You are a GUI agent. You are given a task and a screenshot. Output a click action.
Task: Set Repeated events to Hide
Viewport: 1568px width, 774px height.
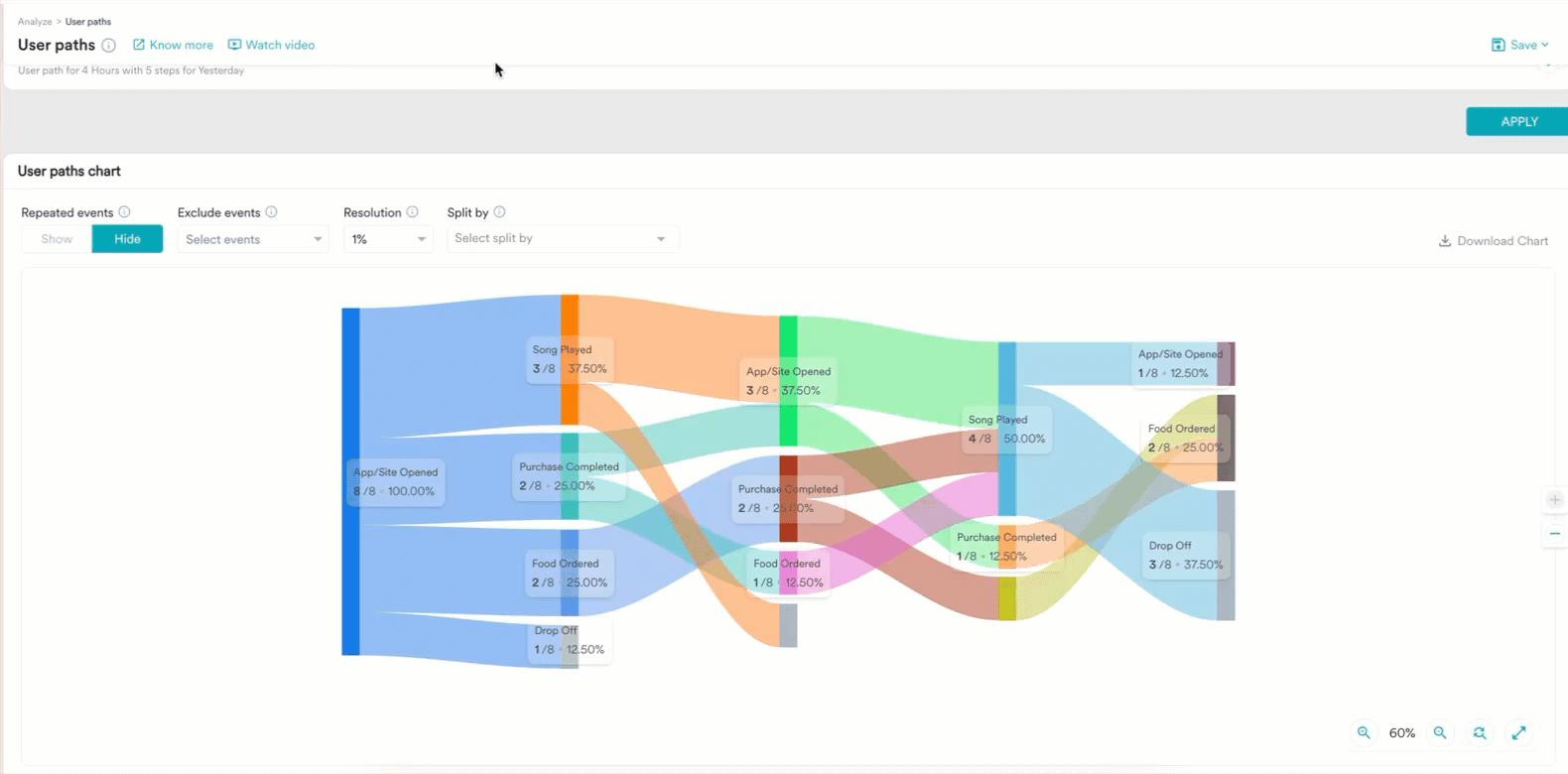(127, 239)
